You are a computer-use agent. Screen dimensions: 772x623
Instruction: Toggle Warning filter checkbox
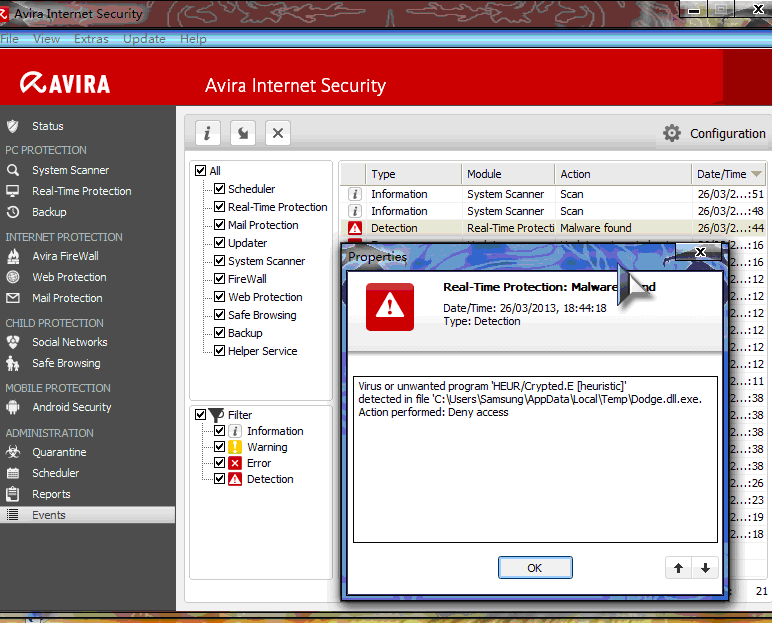click(x=220, y=447)
